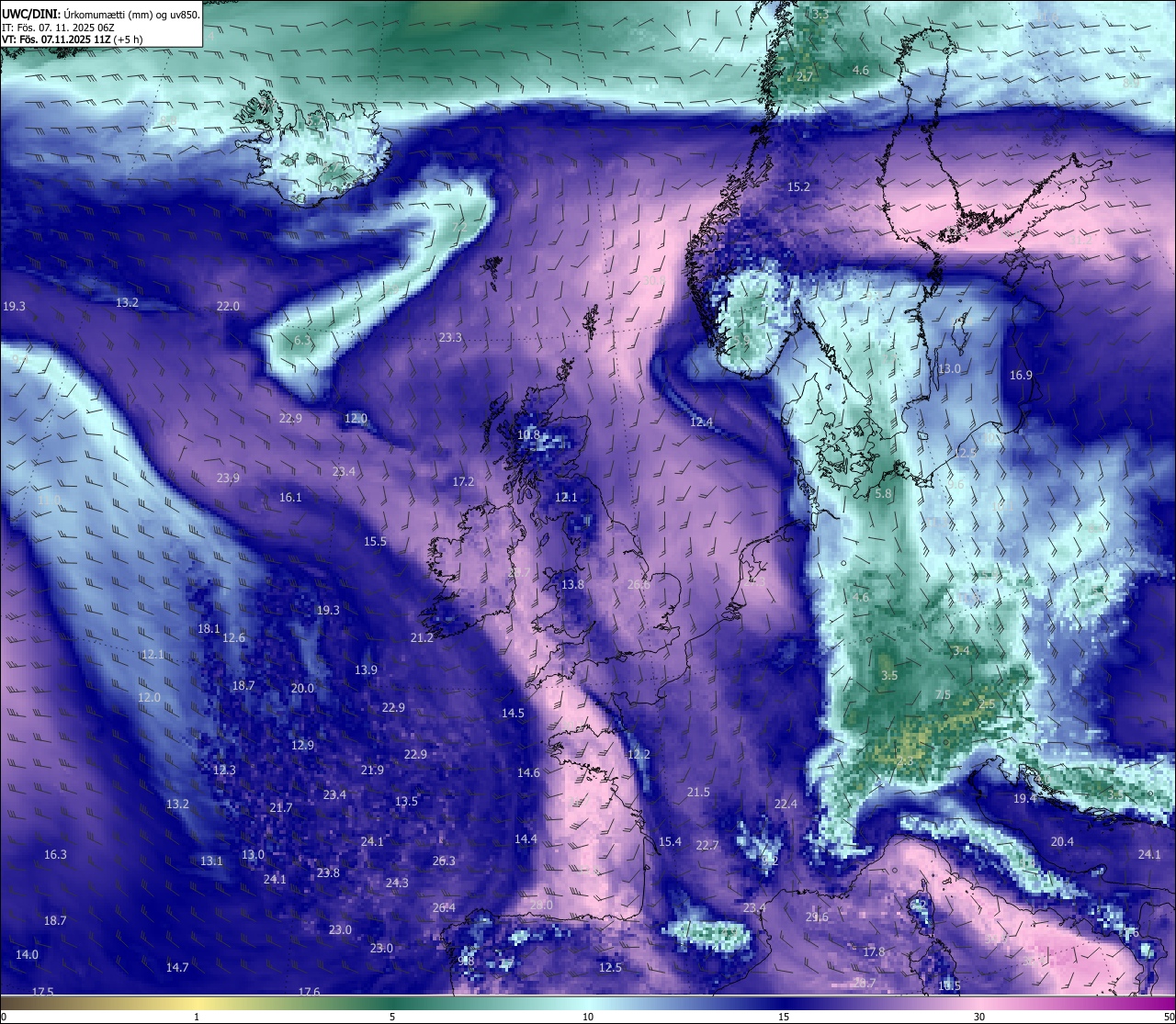The image size is (1176, 1024).
Task: Click the 13.5 value in the Atlantic
Action: pos(406,801)
